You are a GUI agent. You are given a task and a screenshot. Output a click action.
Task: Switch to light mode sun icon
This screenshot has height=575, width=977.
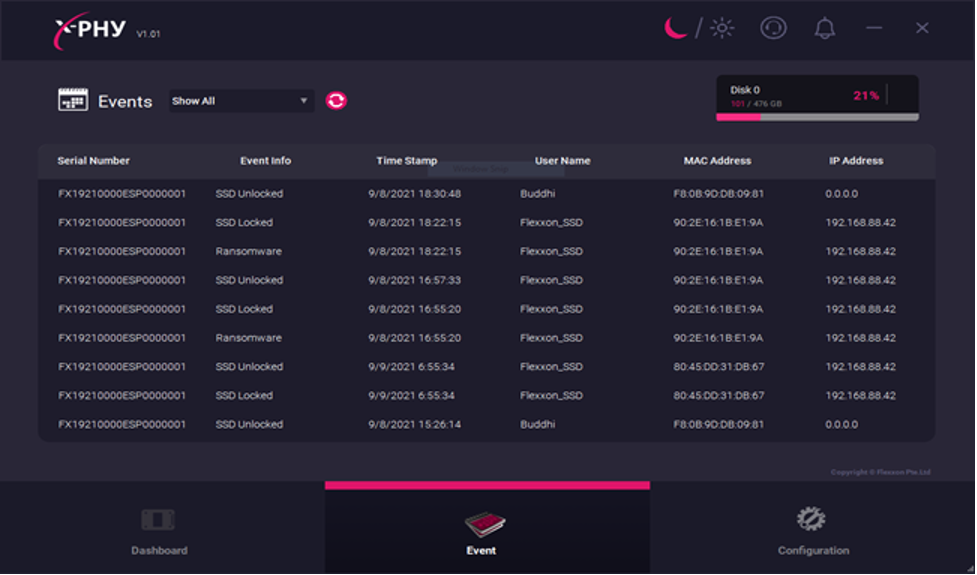721,28
